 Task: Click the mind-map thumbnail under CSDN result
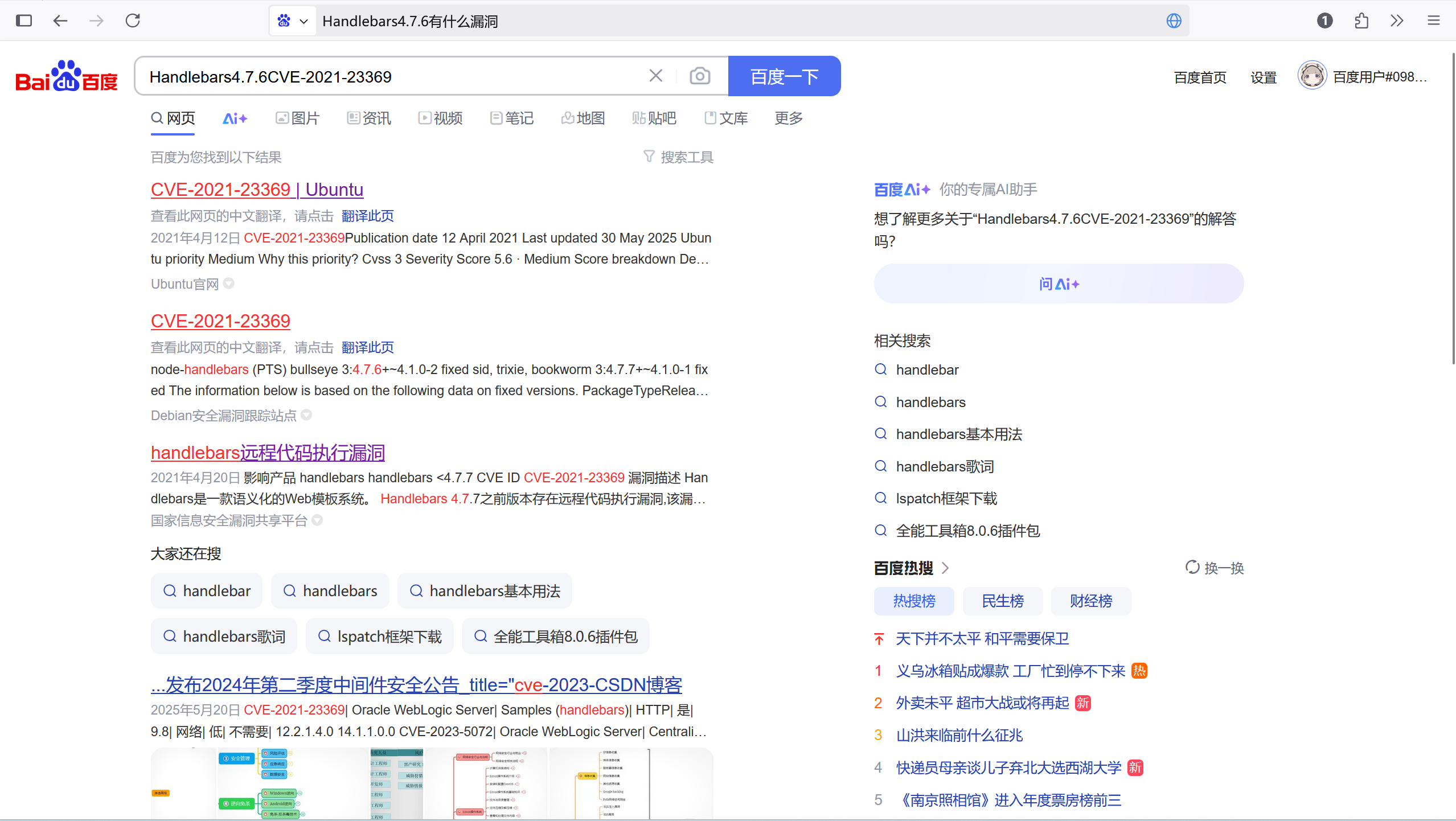tap(432, 783)
